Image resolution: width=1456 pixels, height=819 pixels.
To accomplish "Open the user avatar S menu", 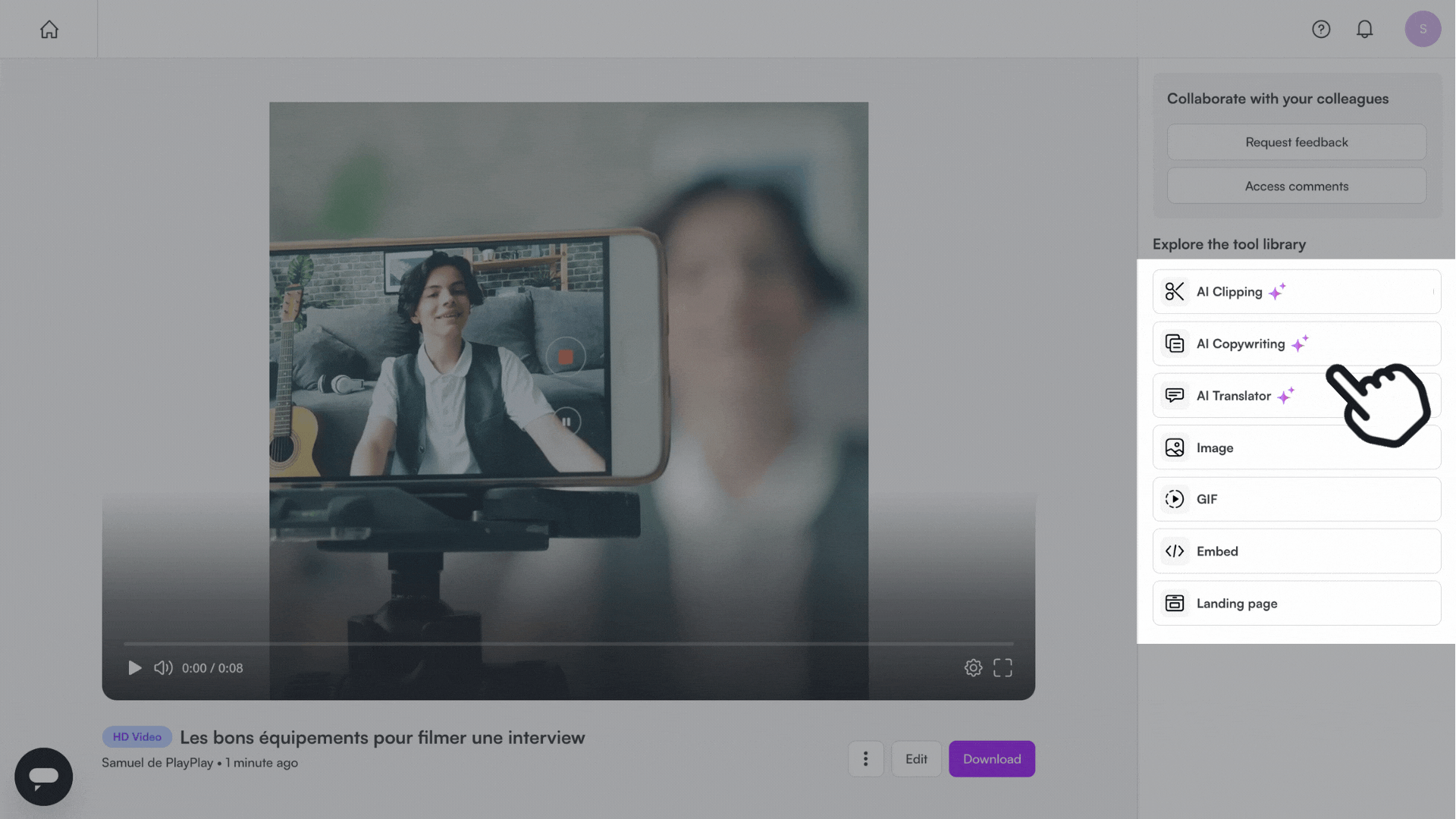I will coord(1423,29).
